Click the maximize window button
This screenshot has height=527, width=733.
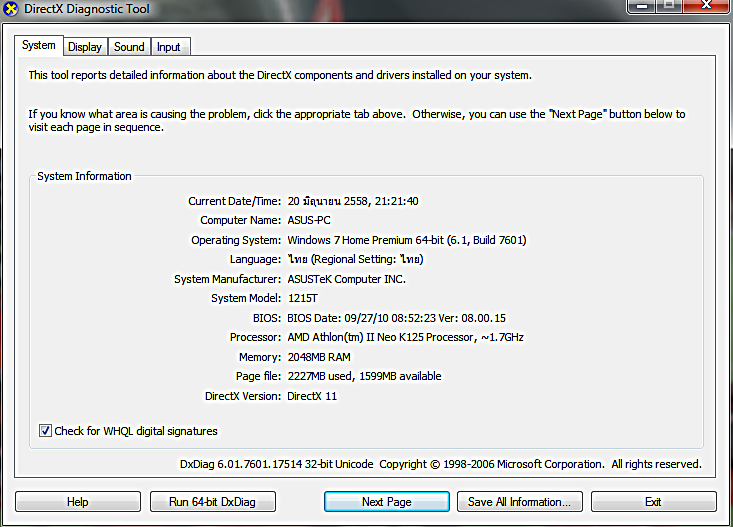(669, 6)
